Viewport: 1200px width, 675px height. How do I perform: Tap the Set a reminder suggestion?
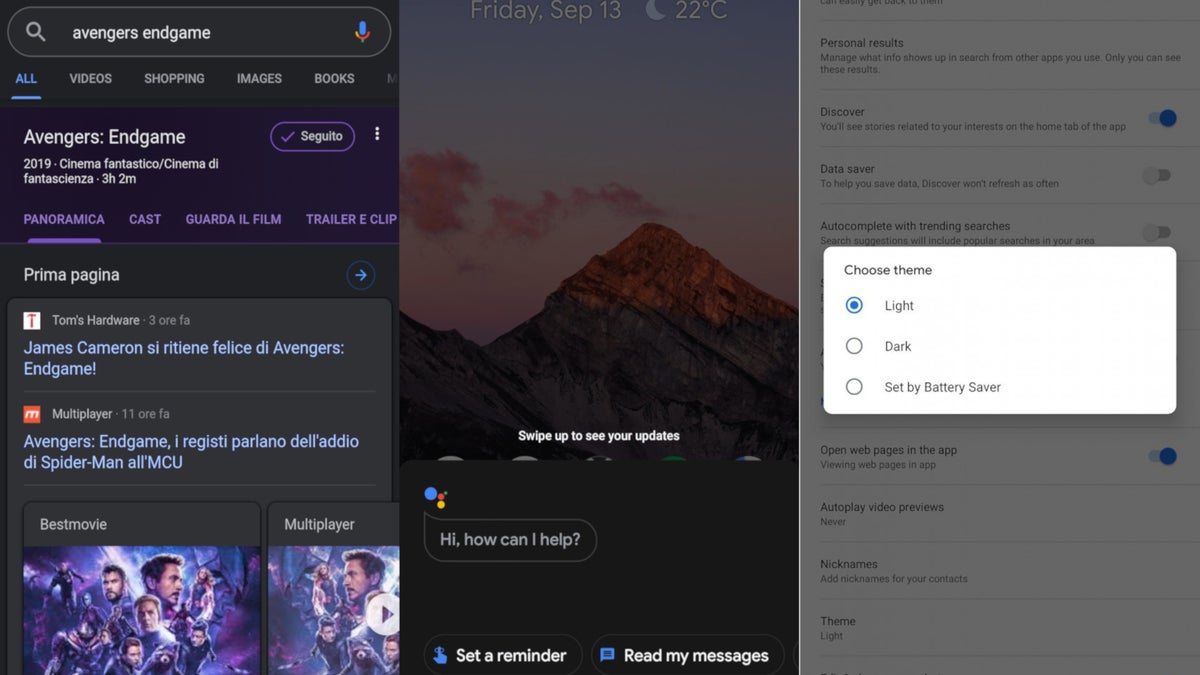coord(502,655)
